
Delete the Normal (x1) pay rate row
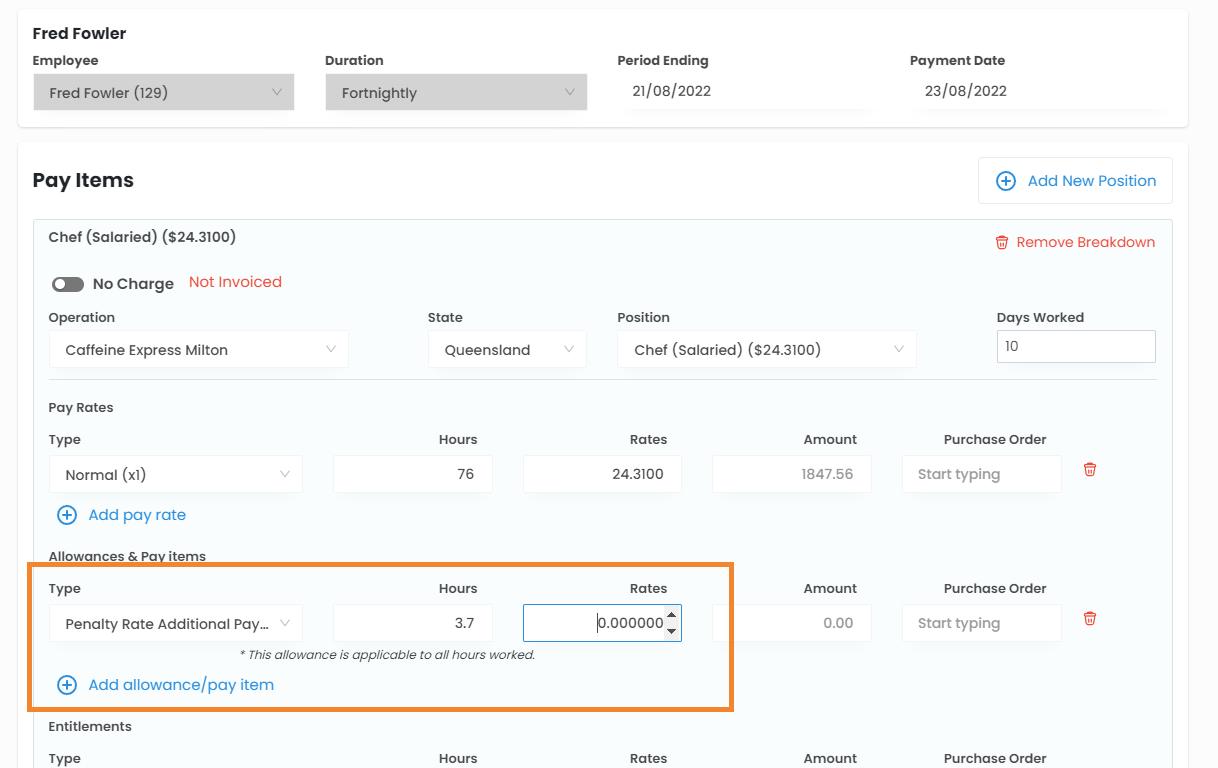click(x=1090, y=470)
